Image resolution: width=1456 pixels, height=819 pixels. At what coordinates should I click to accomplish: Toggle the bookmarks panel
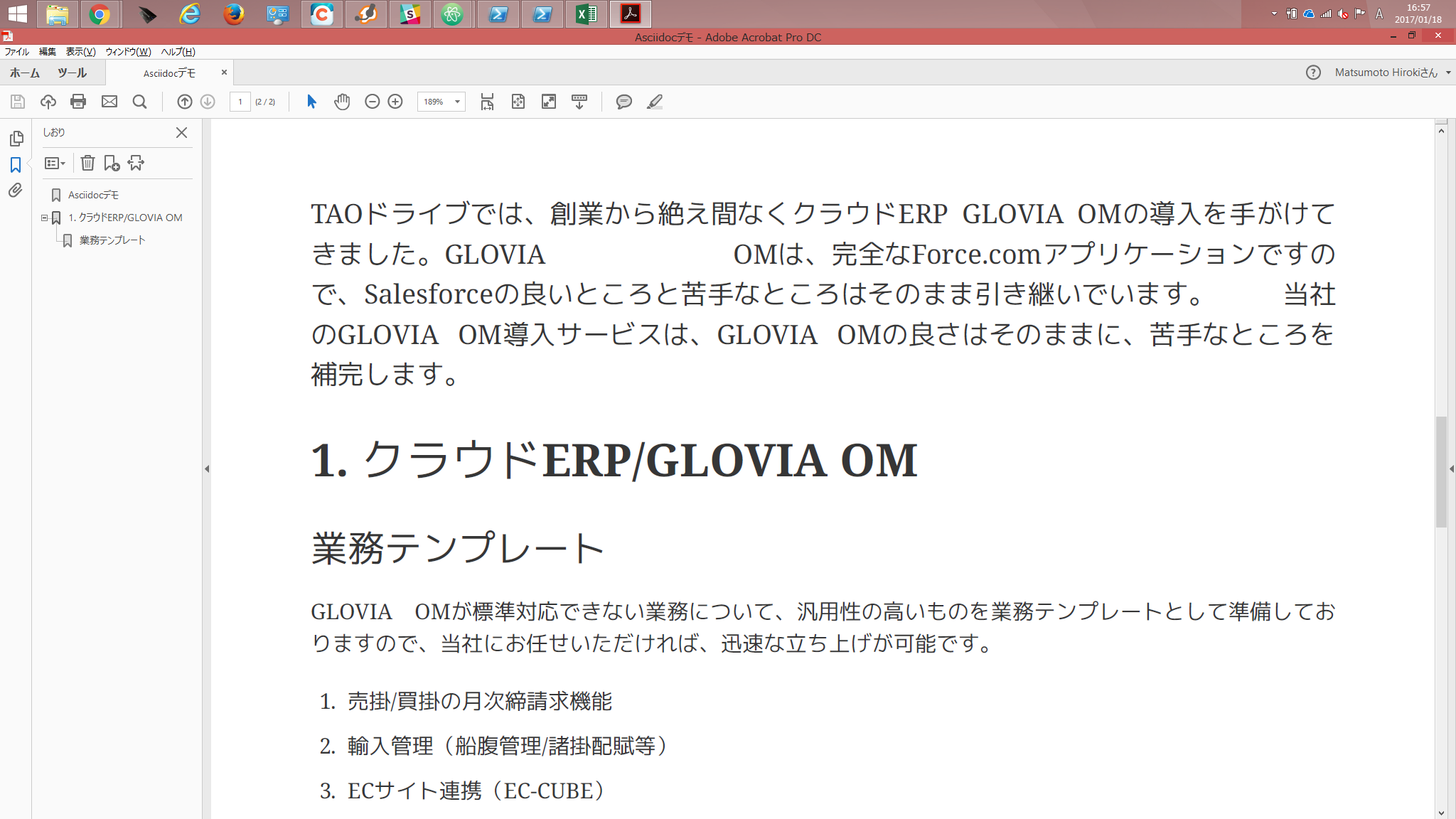[16, 164]
